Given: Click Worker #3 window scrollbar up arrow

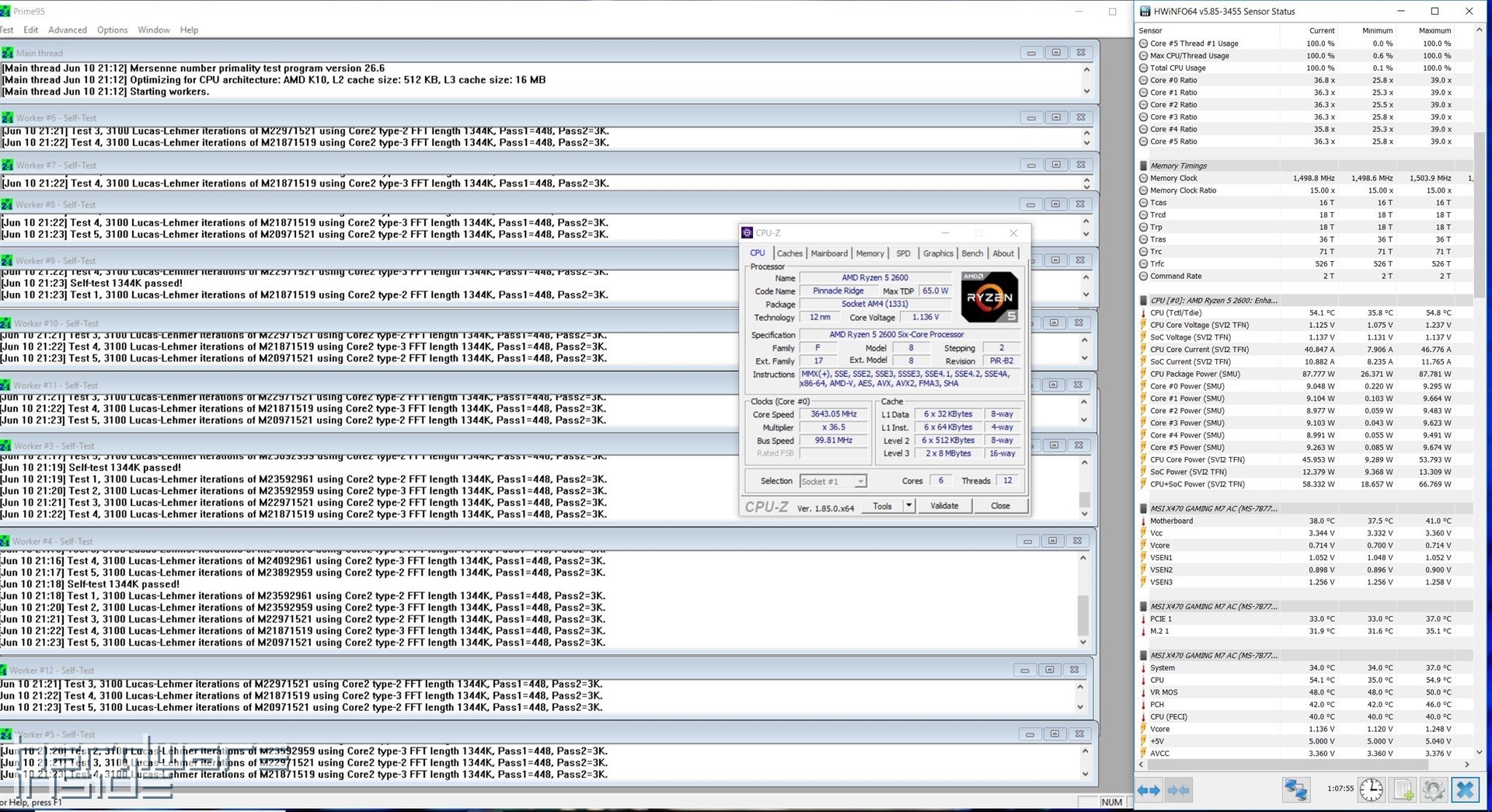Looking at the screenshot, I should [1085, 462].
